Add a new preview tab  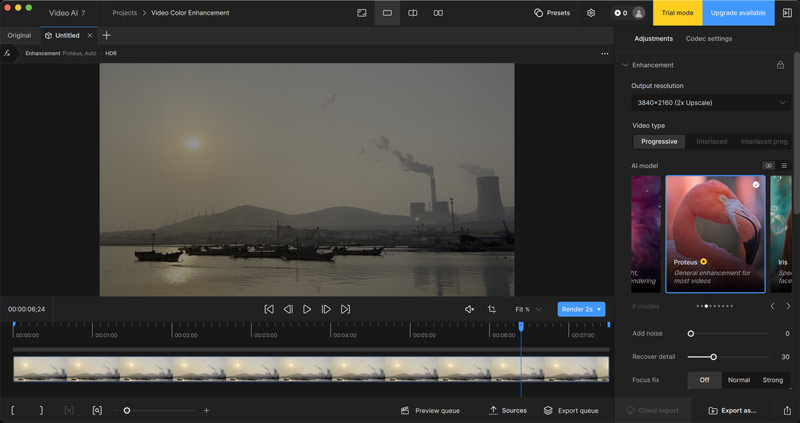pyautogui.click(x=106, y=35)
